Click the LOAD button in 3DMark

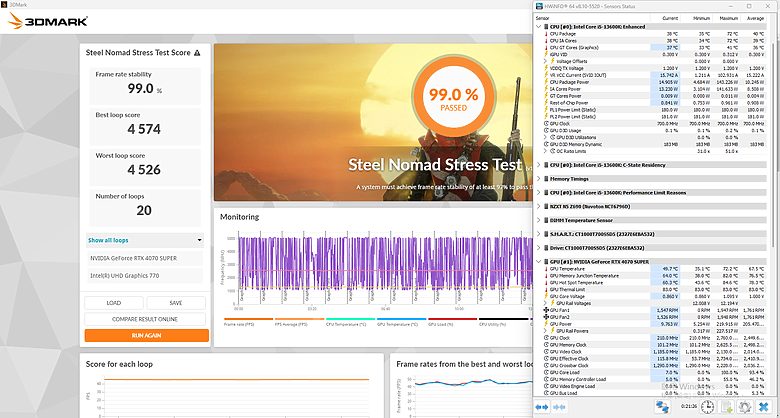point(114,303)
